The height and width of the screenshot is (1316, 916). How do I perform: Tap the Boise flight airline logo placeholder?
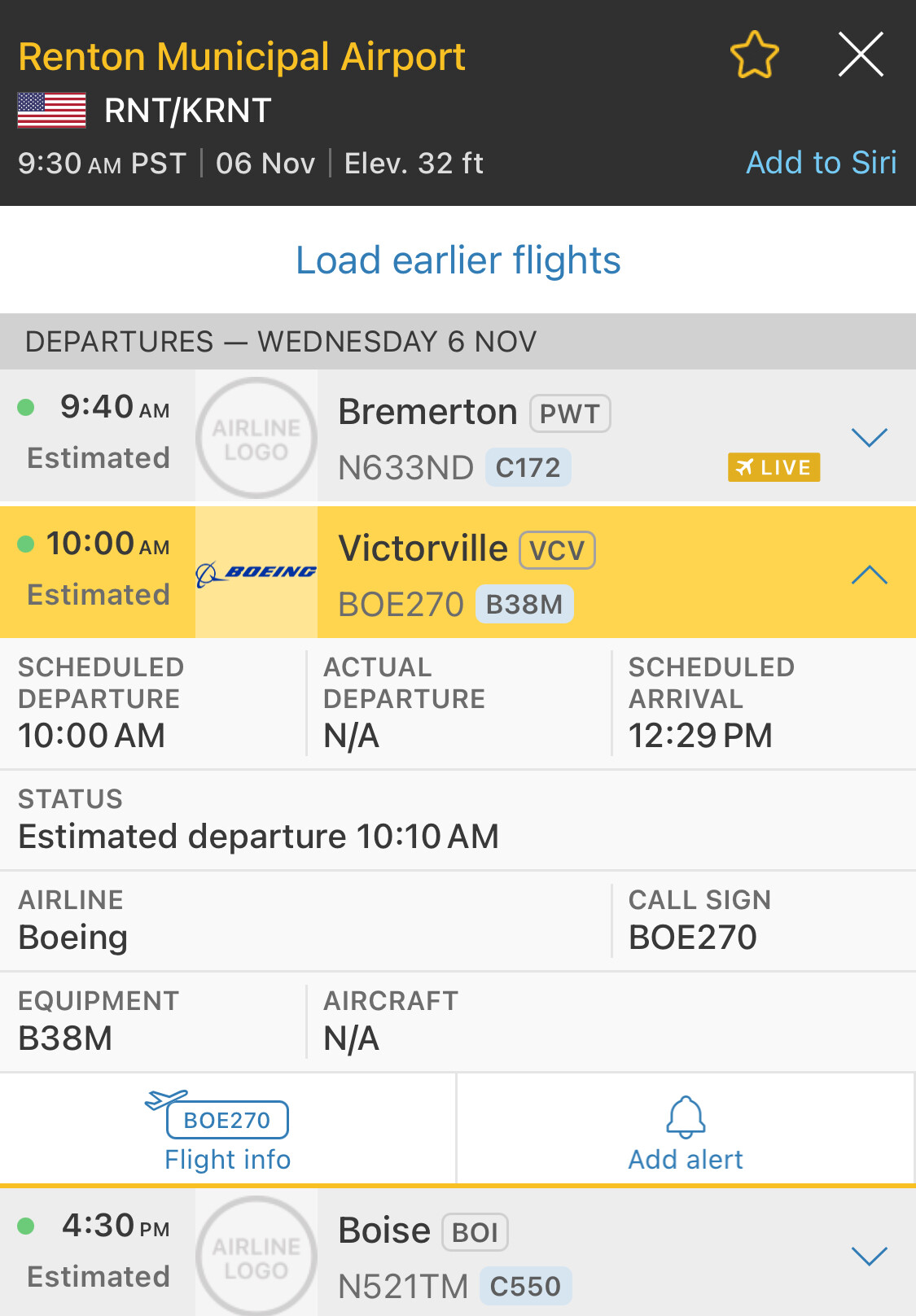tap(256, 1255)
